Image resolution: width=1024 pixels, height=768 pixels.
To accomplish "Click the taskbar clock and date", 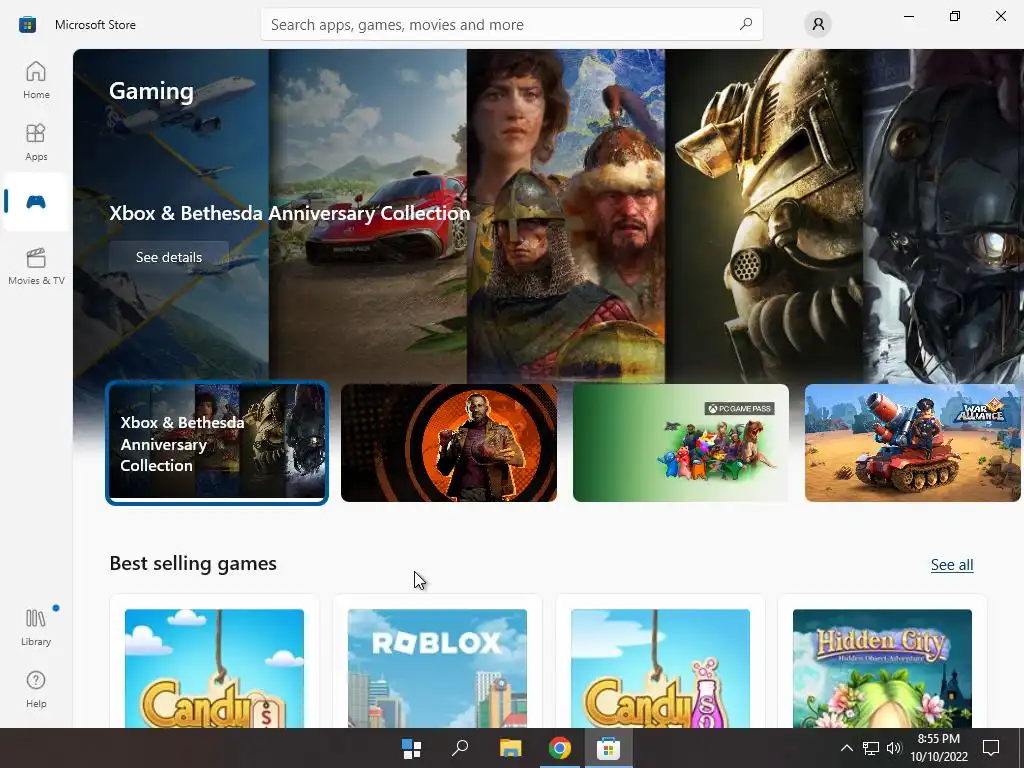I will tap(938, 748).
